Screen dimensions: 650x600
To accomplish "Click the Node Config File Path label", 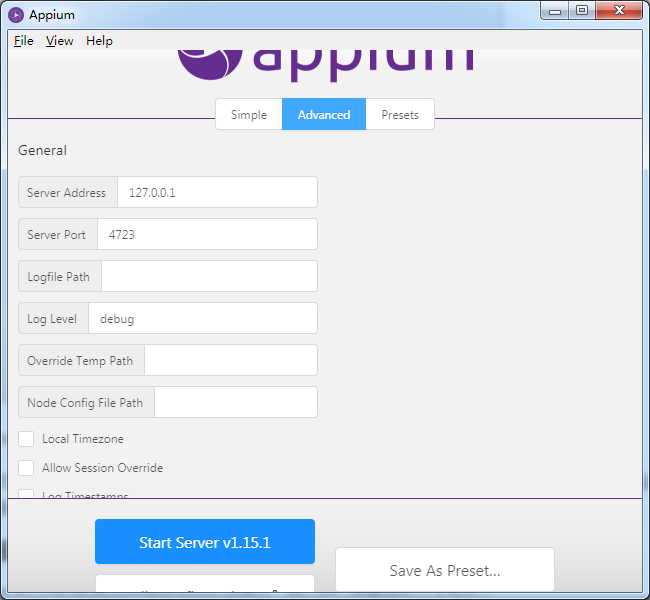I will (85, 403).
